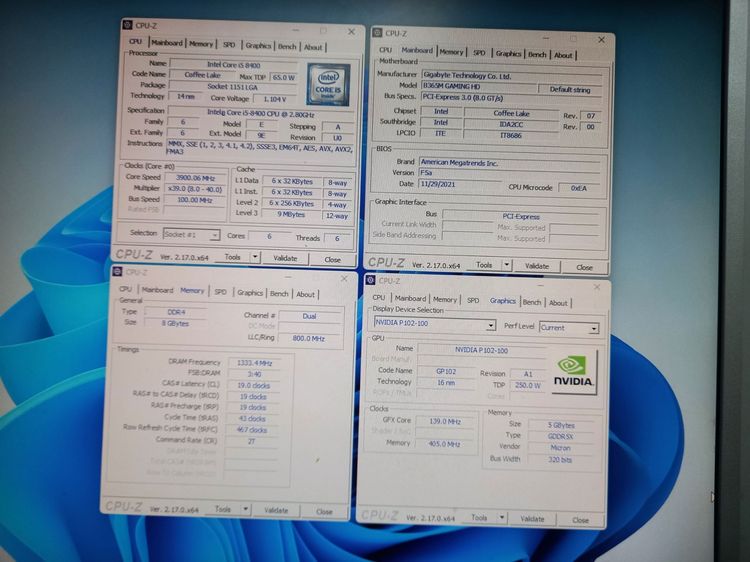Click the X close button of the CPU window
The width and height of the screenshot is (750, 562).
click(x=352, y=32)
